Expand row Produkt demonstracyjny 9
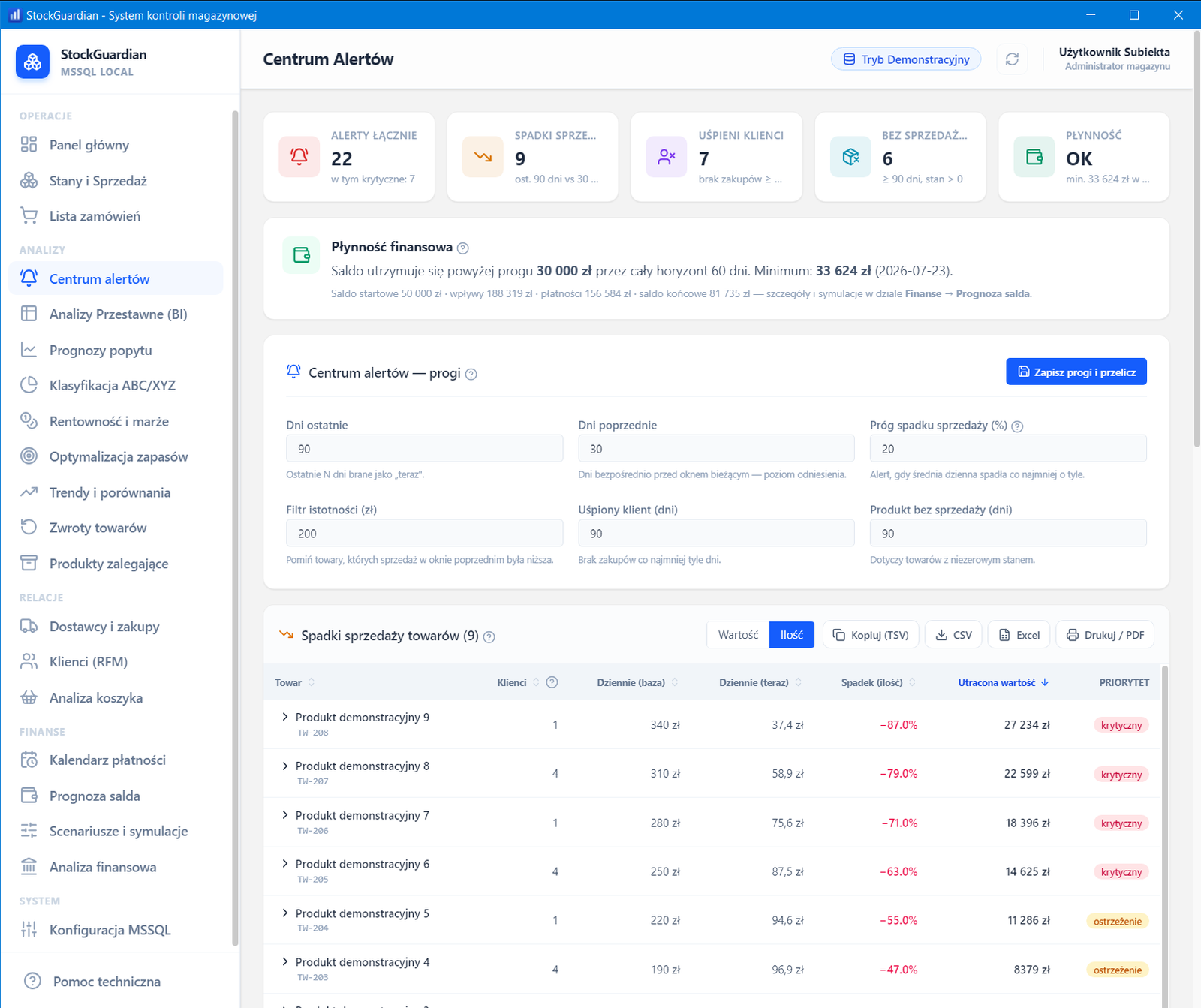 (x=285, y=717)
